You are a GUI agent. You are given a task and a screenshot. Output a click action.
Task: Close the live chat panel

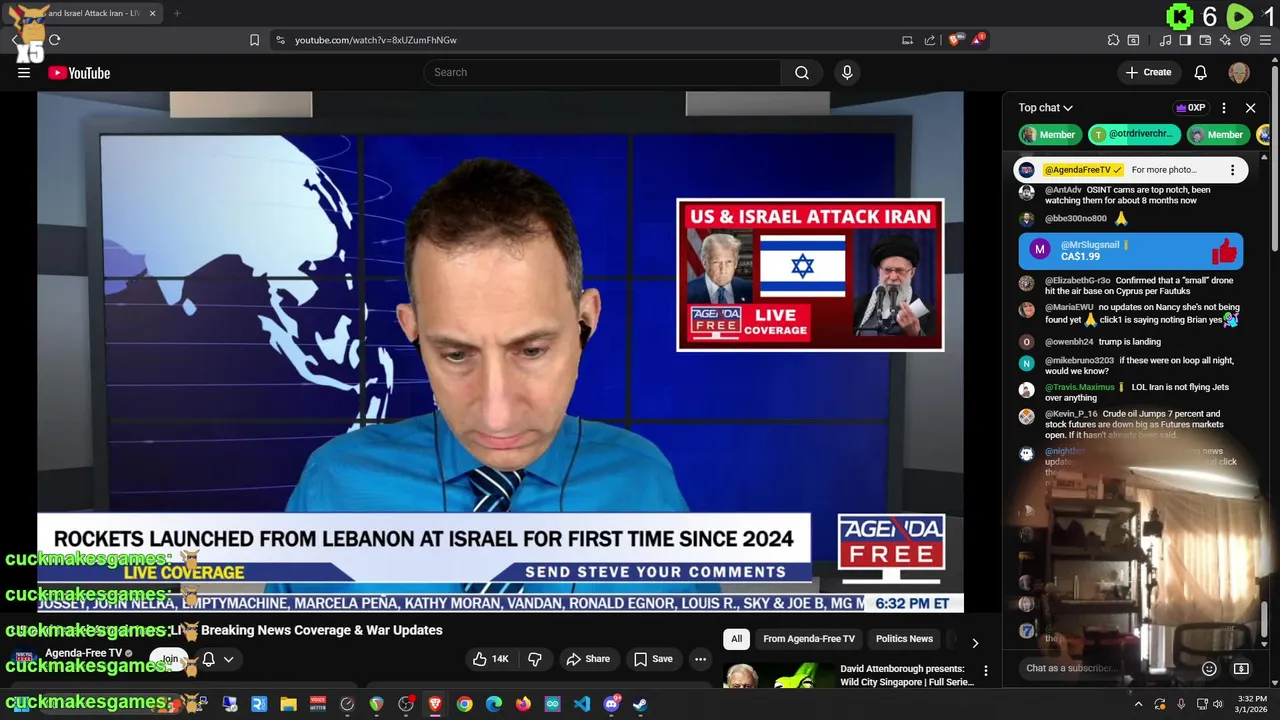1250,108
